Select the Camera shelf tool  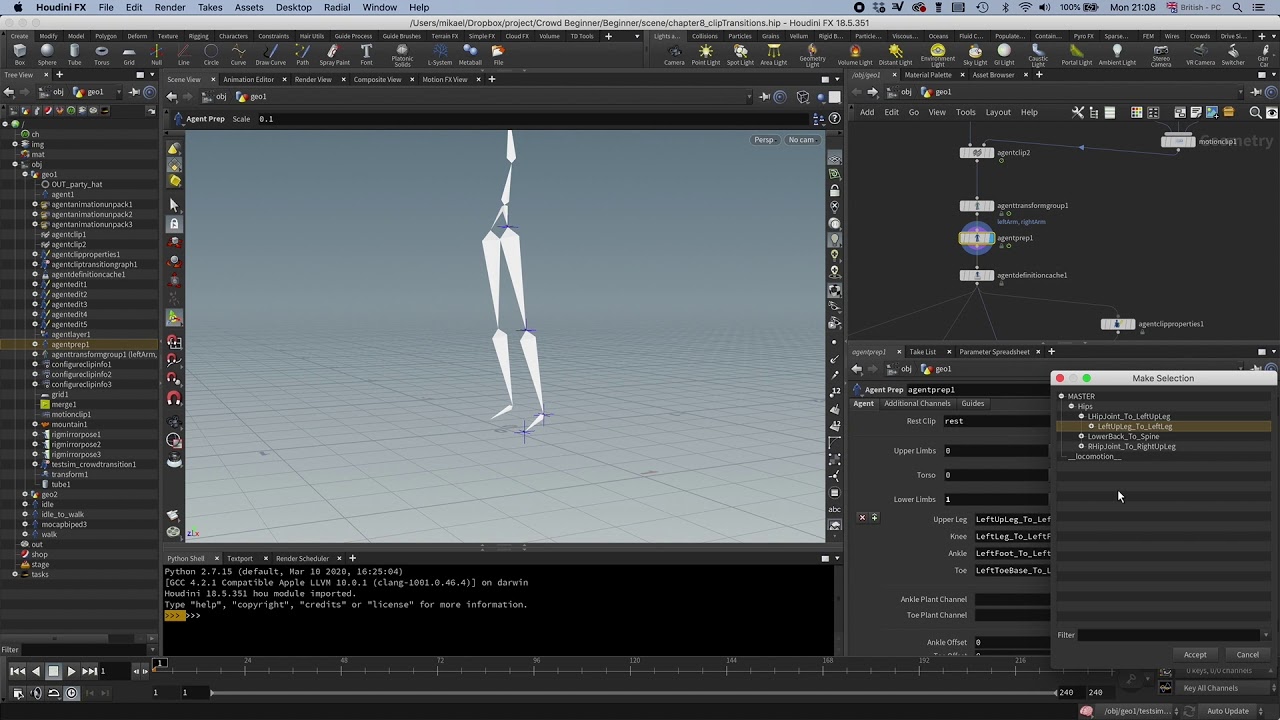675,55
